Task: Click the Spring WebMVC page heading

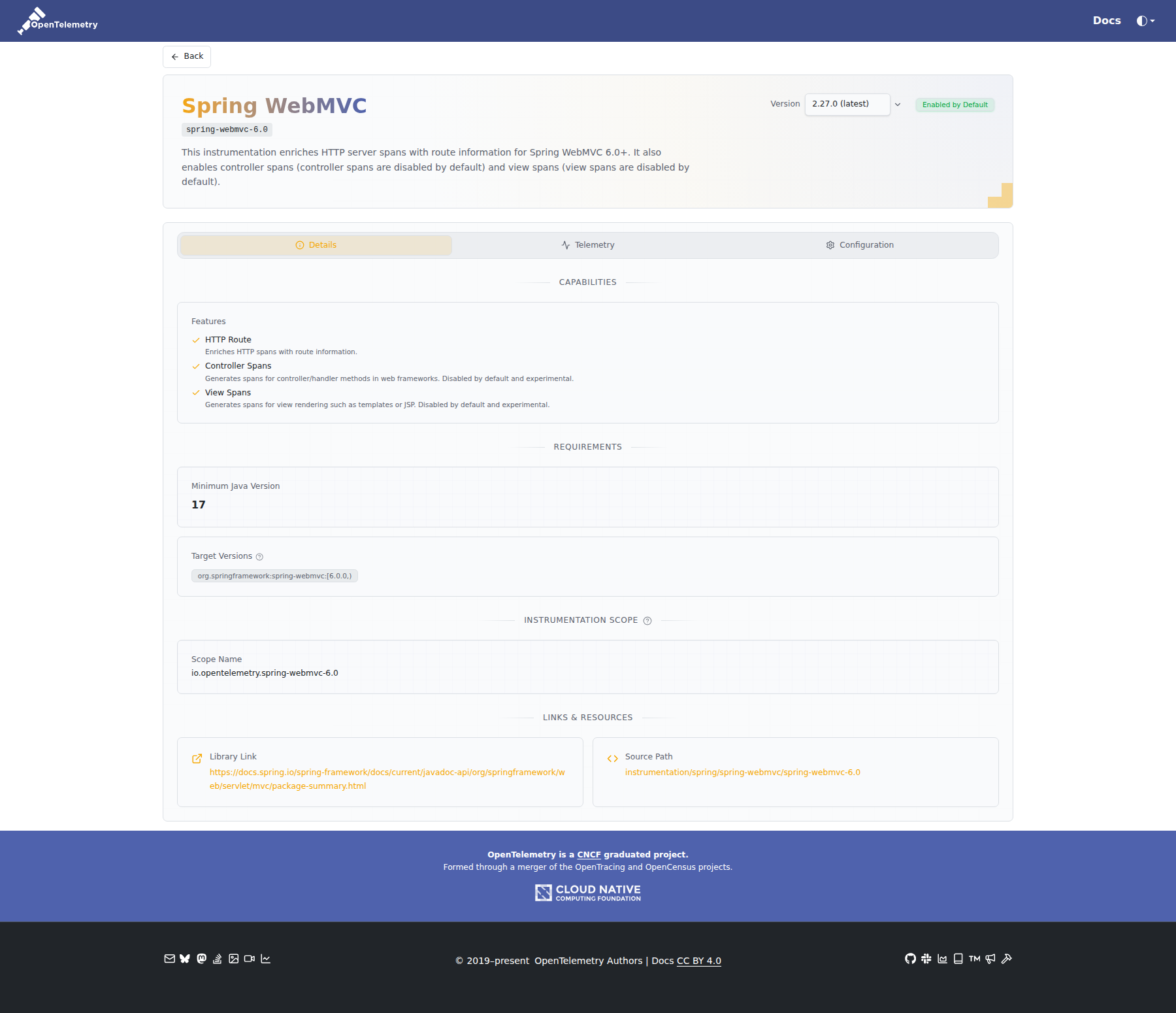Action: tap(274, 106)
